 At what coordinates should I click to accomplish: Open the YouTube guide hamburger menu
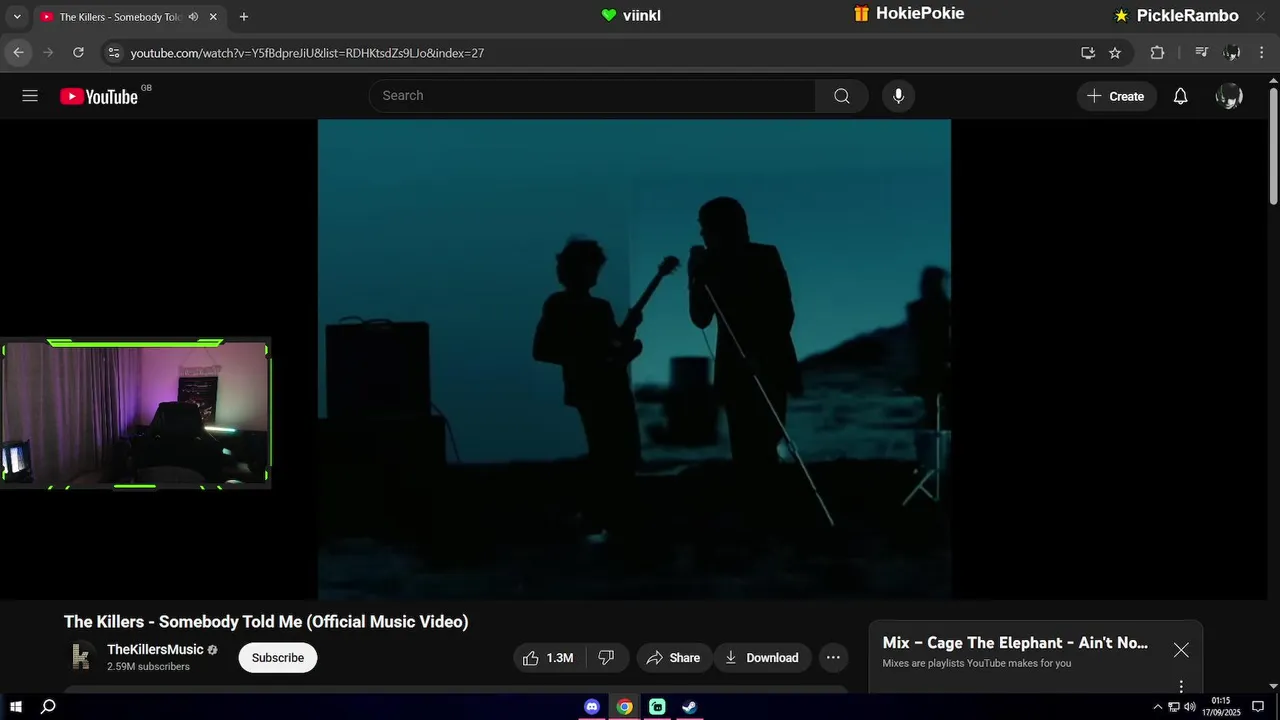click(30, 96)
